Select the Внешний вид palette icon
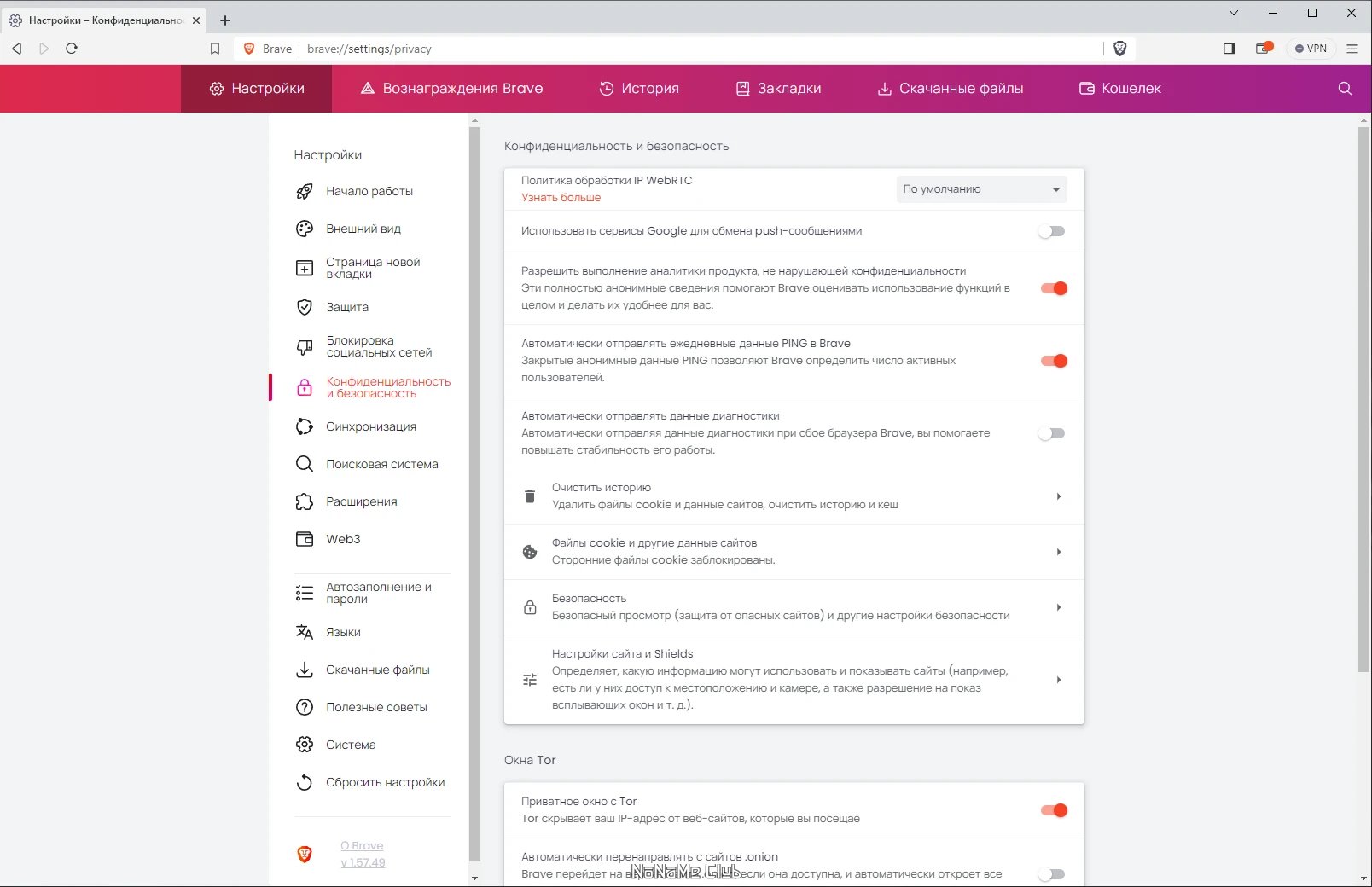This screenshot has width=1372, height=887. (x=304, y=229)
